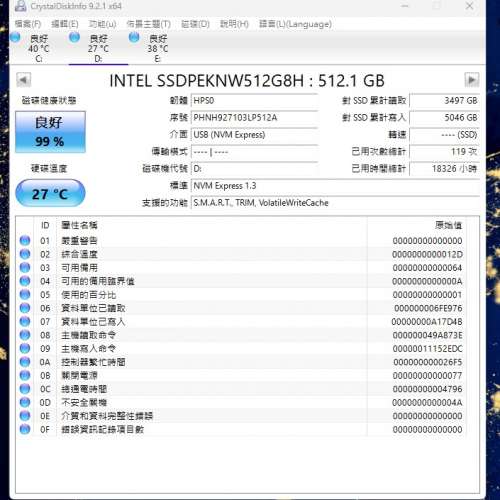Image resolution: width=500 pixels, height=500 pixels.
Task: Click the 良好 99 % health status button
Action: (x=50, y=132)
